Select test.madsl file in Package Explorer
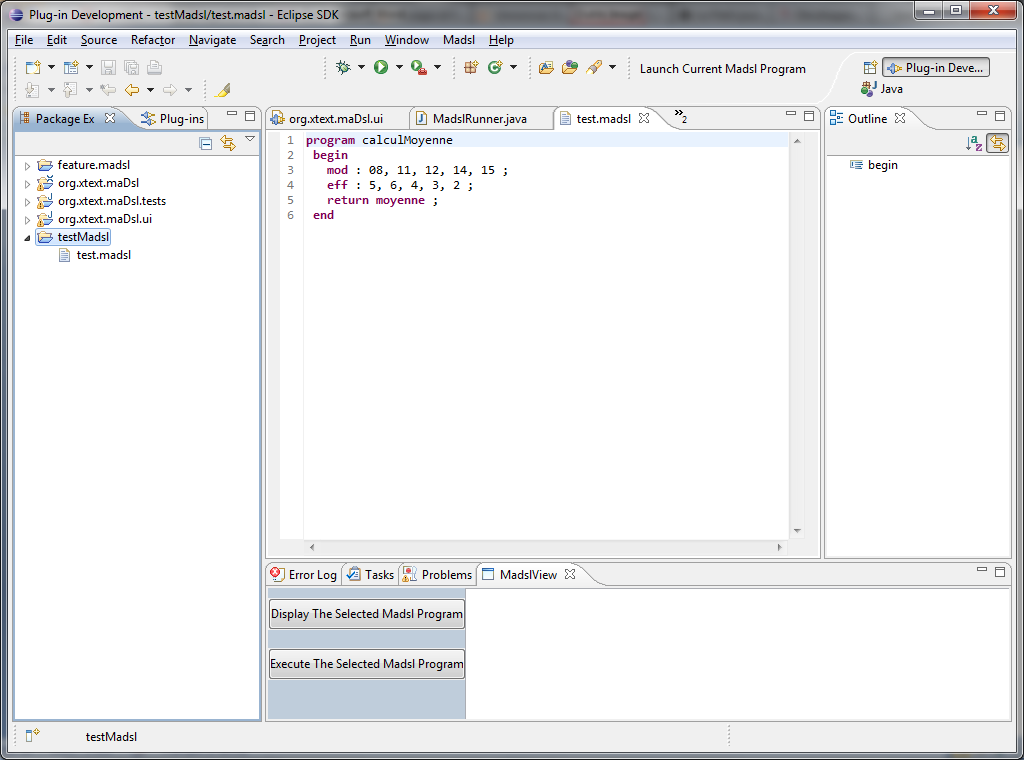The width and height of the screenshot is (1024, 760). [x=103, y=255]
